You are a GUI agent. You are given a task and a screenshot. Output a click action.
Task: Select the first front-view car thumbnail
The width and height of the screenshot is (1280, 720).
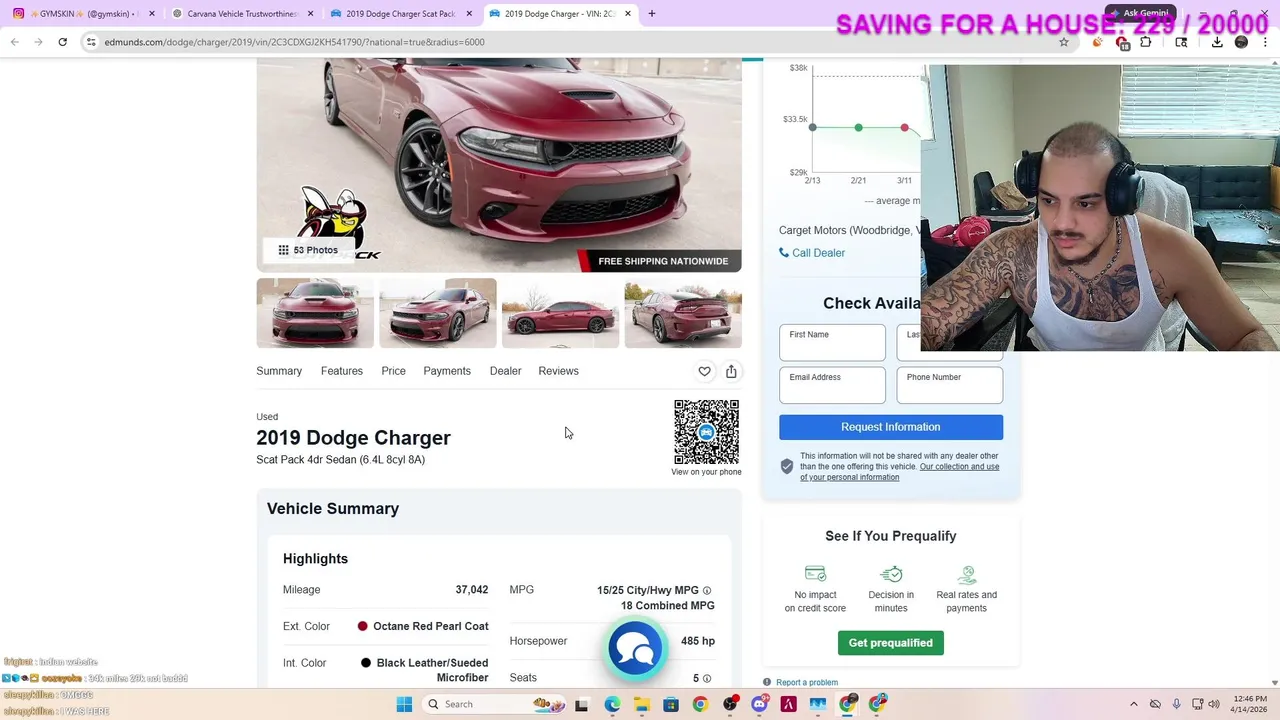tap(315, 313)
